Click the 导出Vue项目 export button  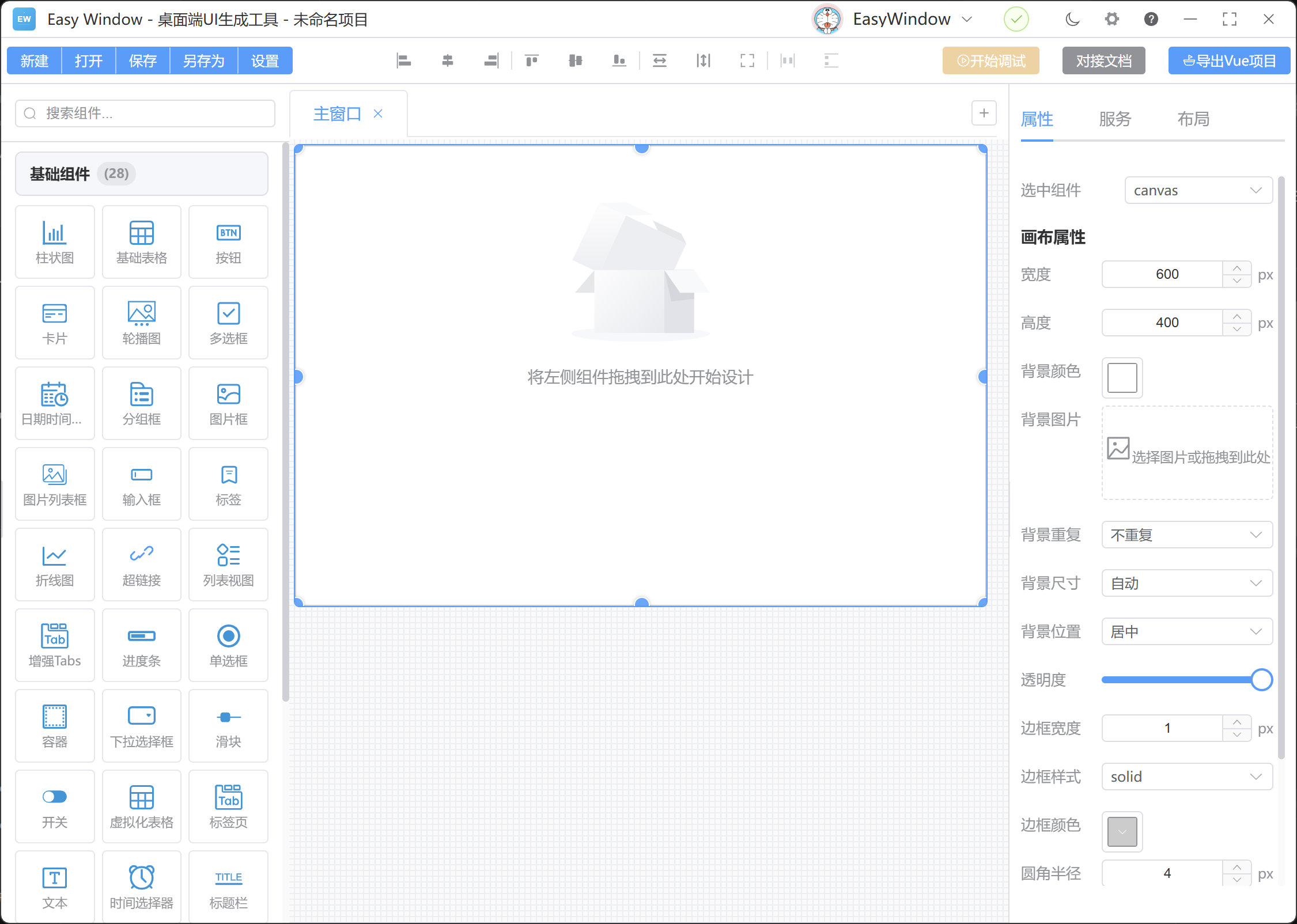1229,60
